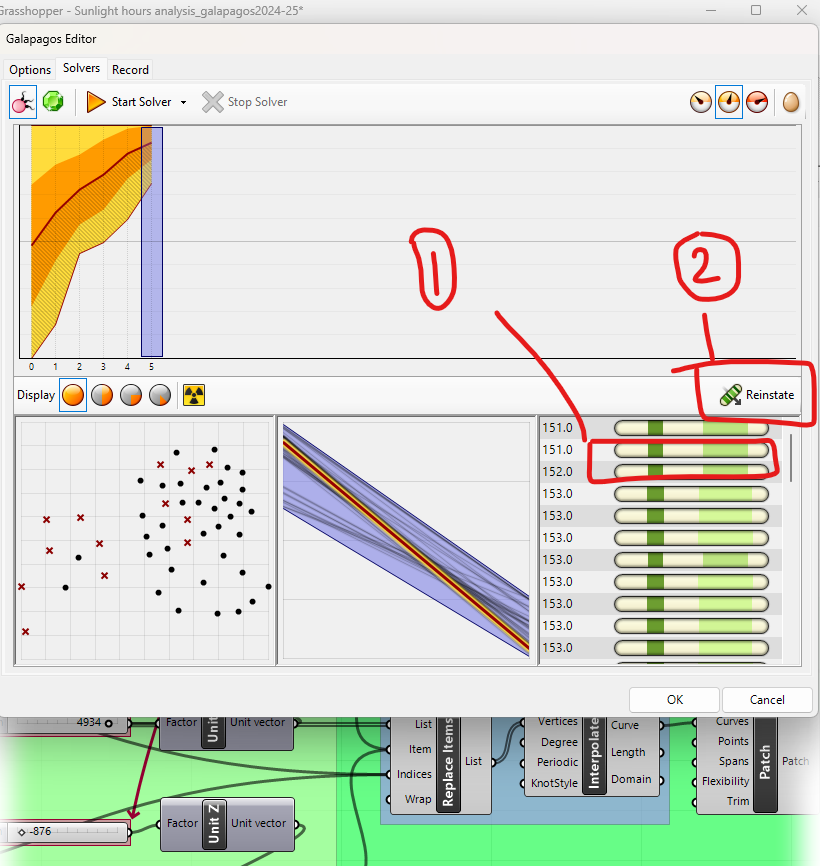Switch to the Options tab
820x866 pixels.
point(30,69)
